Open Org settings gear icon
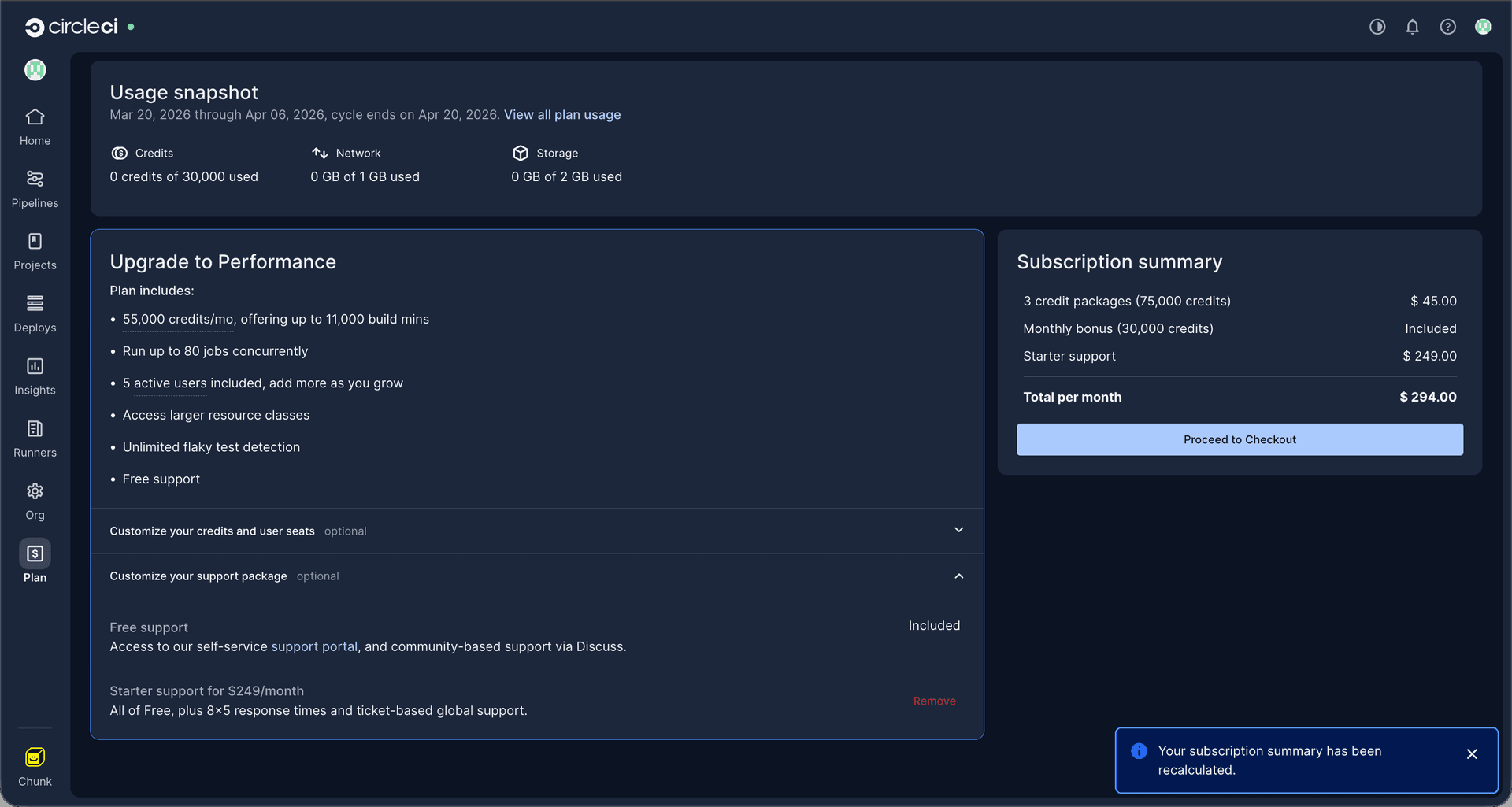1512x807 pixels. [x=35, y=492]
